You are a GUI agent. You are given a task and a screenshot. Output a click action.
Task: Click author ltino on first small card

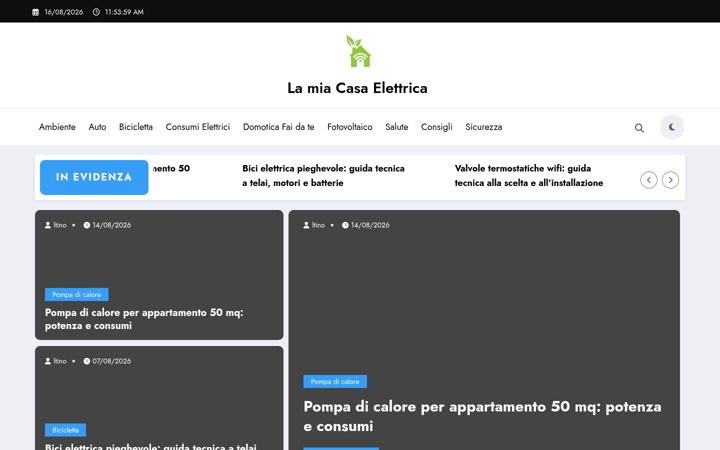(x=60, y=225)
